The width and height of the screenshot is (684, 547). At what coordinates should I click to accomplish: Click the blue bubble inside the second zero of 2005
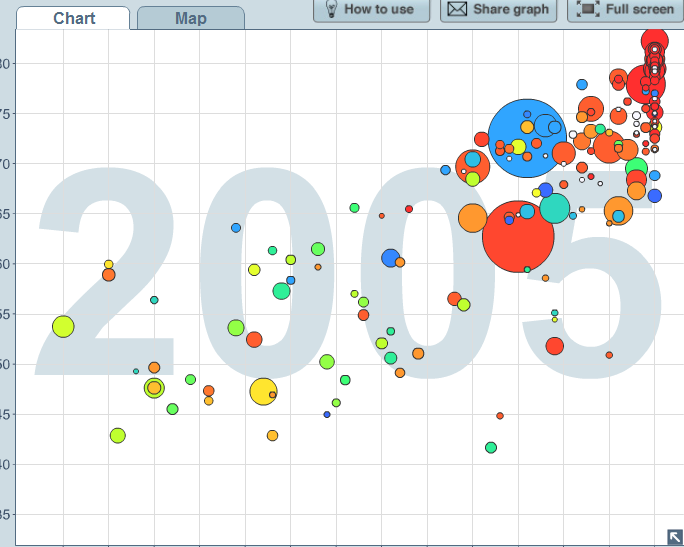[x=390, y=258]
